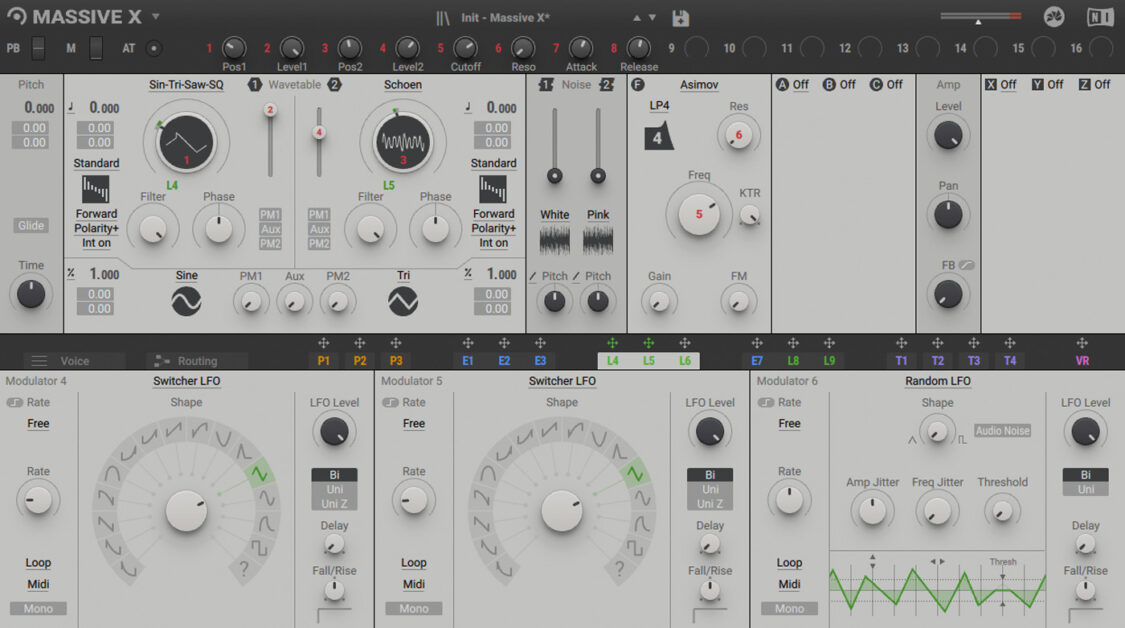Click the hamburger icon next to Voice
1125x628 pixels.
40,360
